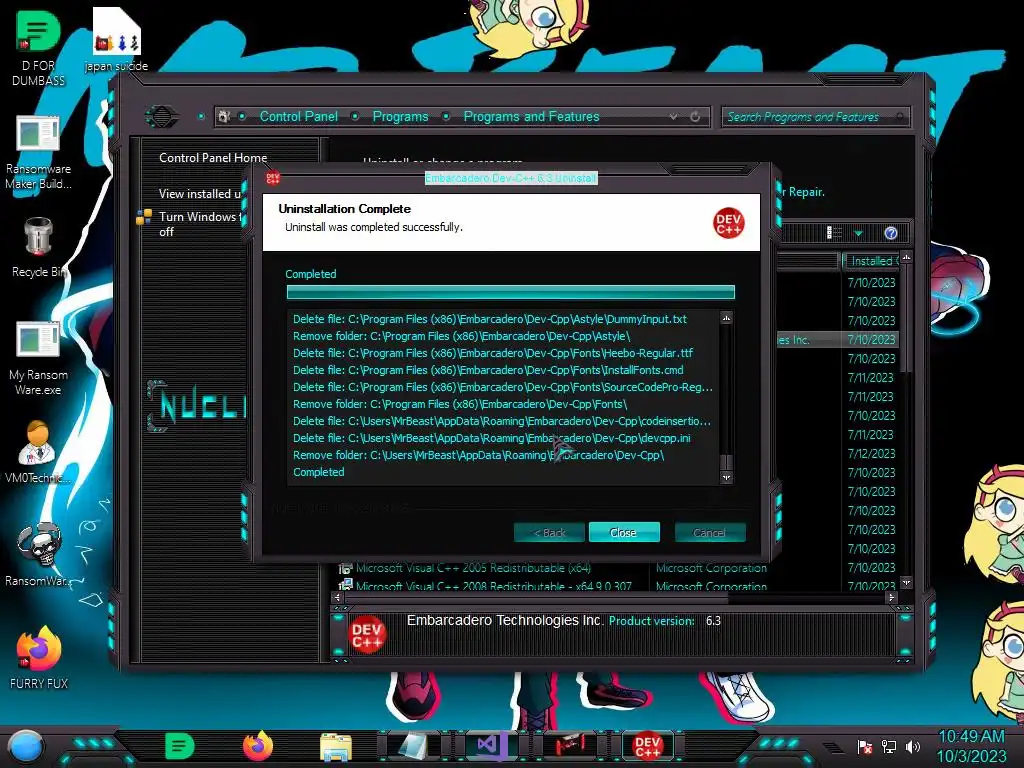Open the red-and-black taskbar app icon
1024x768 pixels.
click(x=569, y=746)
